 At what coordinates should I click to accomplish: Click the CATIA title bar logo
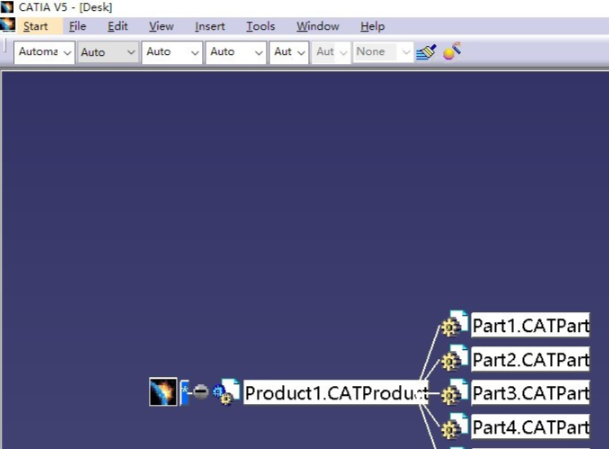point(7,7)
